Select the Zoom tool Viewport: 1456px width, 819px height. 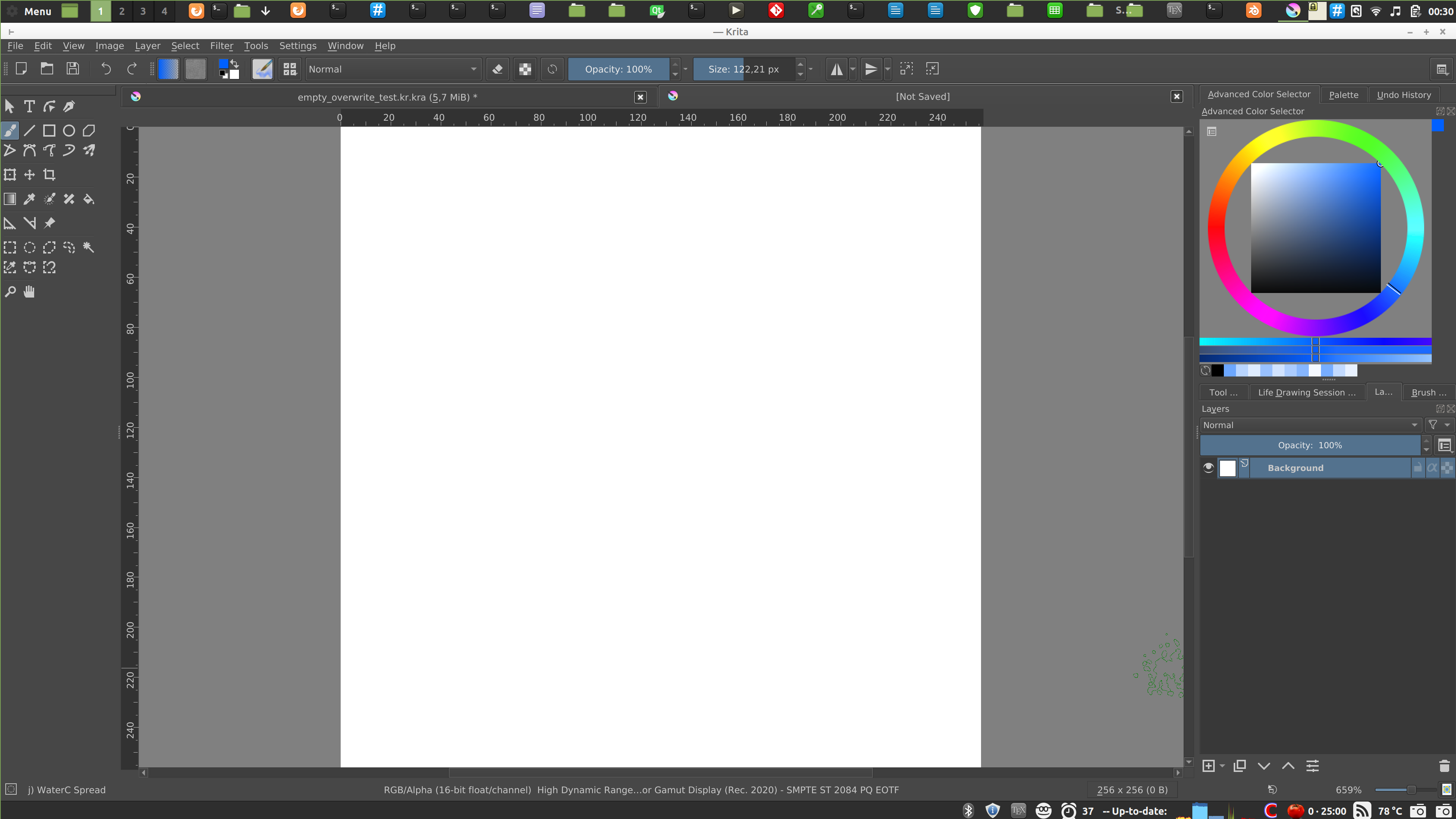pos(9,292)
